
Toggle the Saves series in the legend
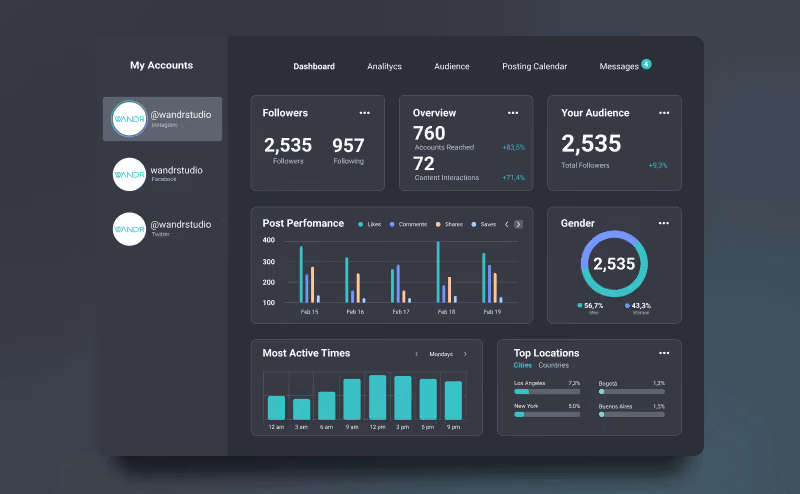pos(484,224)
